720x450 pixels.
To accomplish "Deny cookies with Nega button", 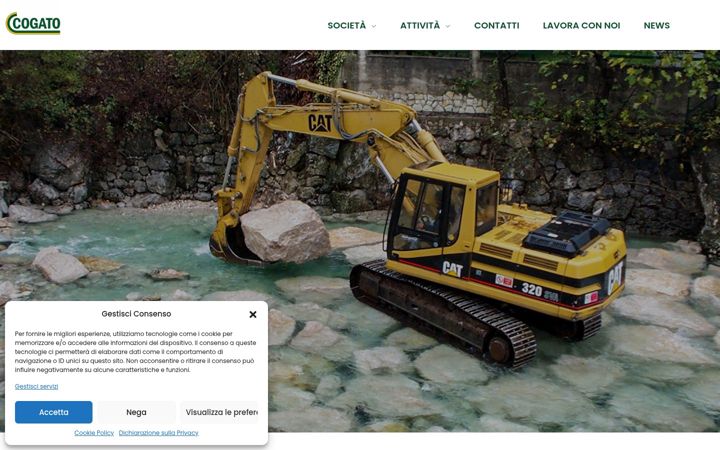I will [x=136, y=412].
